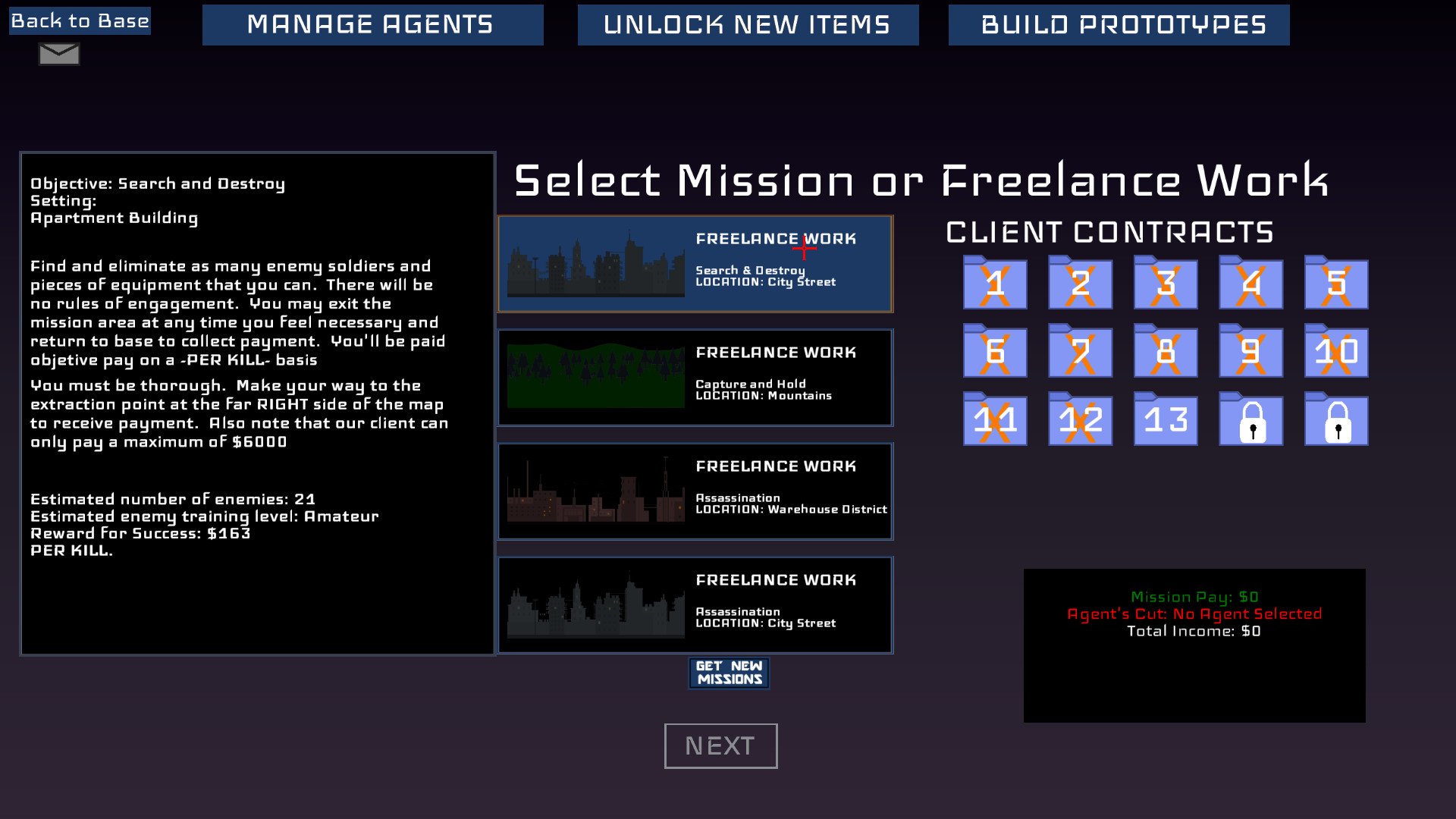
Task: Click the GET NEW MISSIONS button
Action: (x=727, y=672)
